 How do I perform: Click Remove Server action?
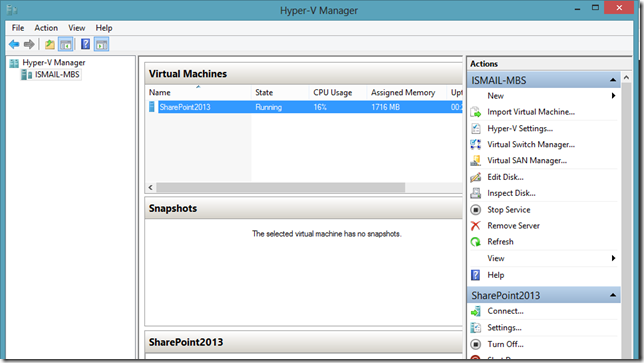click(x=513, y=225)
